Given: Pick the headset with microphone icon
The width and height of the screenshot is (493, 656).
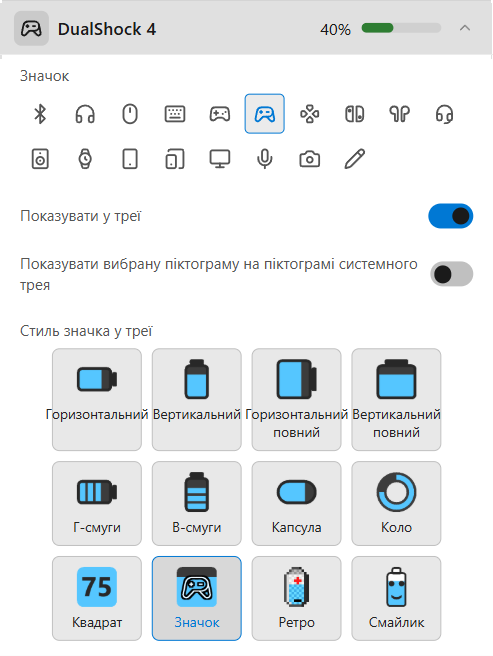Looking at the screenshot, I should [x=444, y=114].
